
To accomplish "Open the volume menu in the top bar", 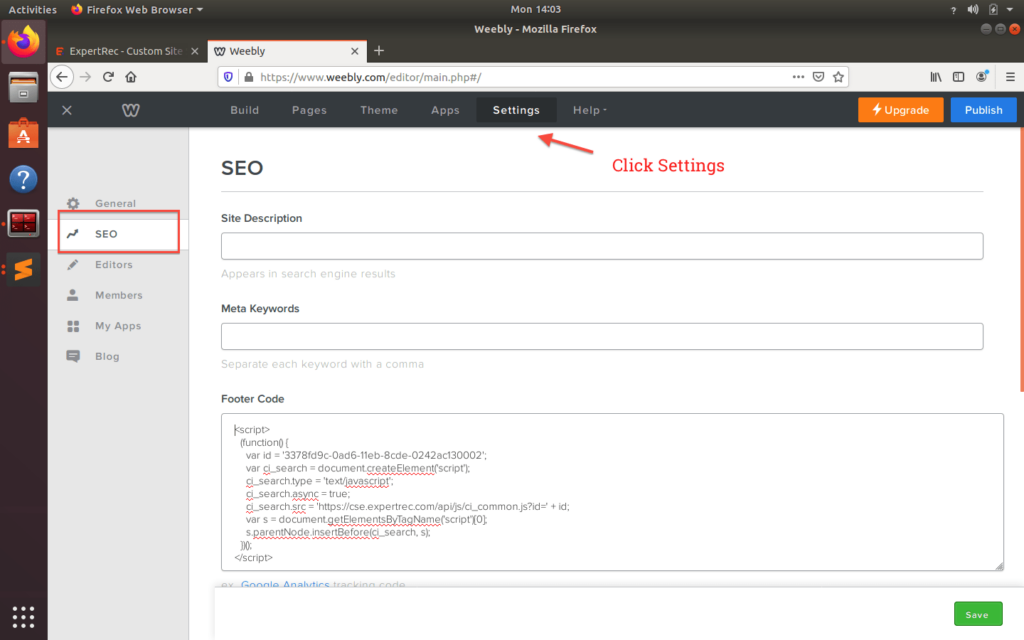I will (972, 10).
